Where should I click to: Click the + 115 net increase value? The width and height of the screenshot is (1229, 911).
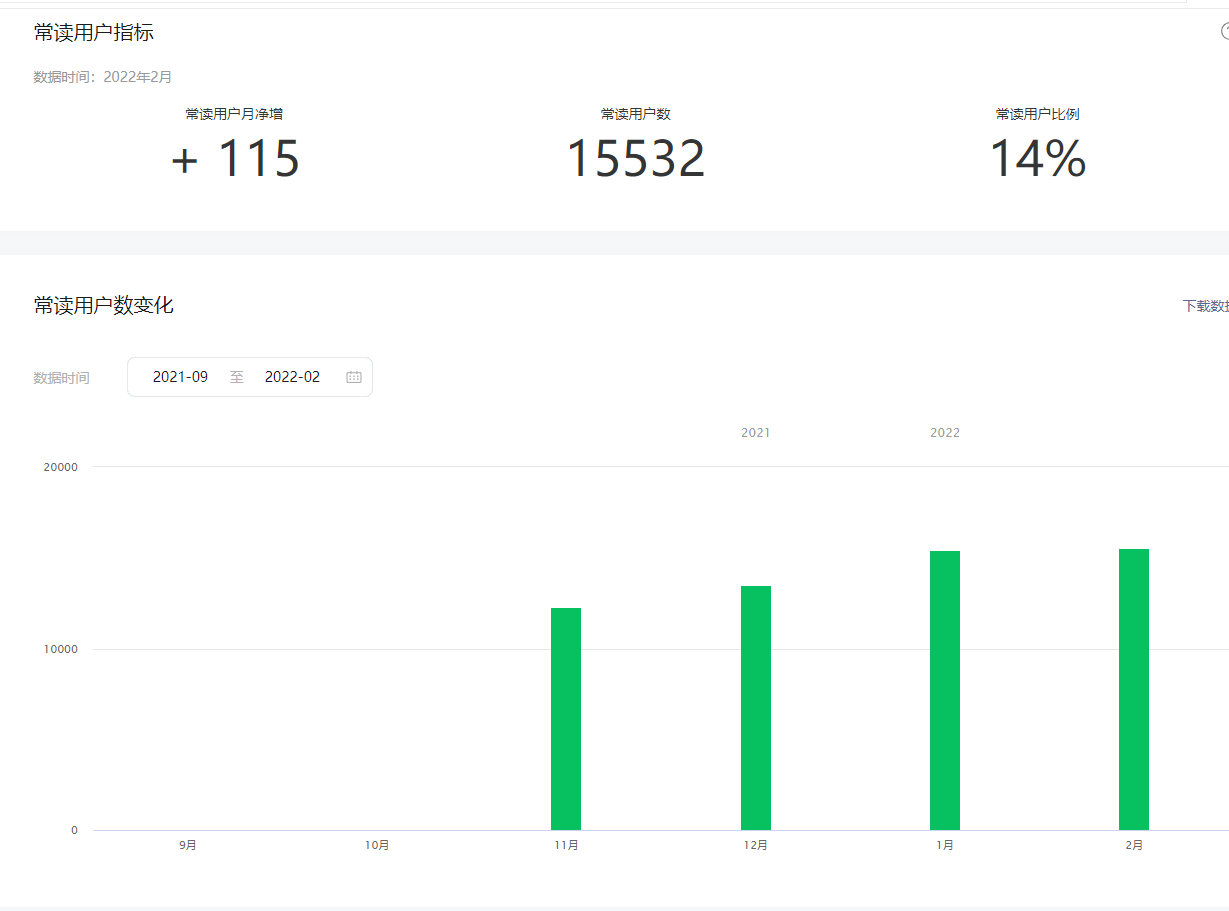pos(235,159)
